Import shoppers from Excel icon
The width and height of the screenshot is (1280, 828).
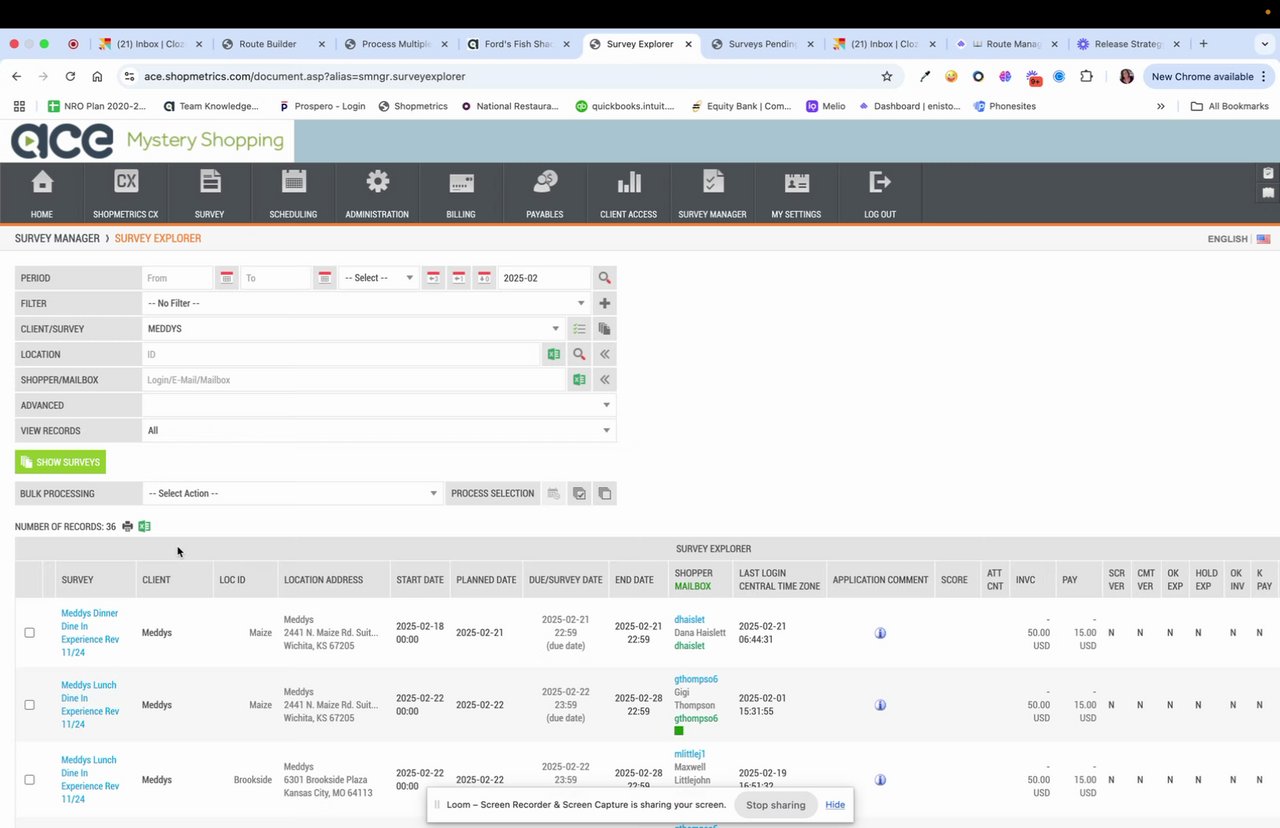tap(578, 380)
